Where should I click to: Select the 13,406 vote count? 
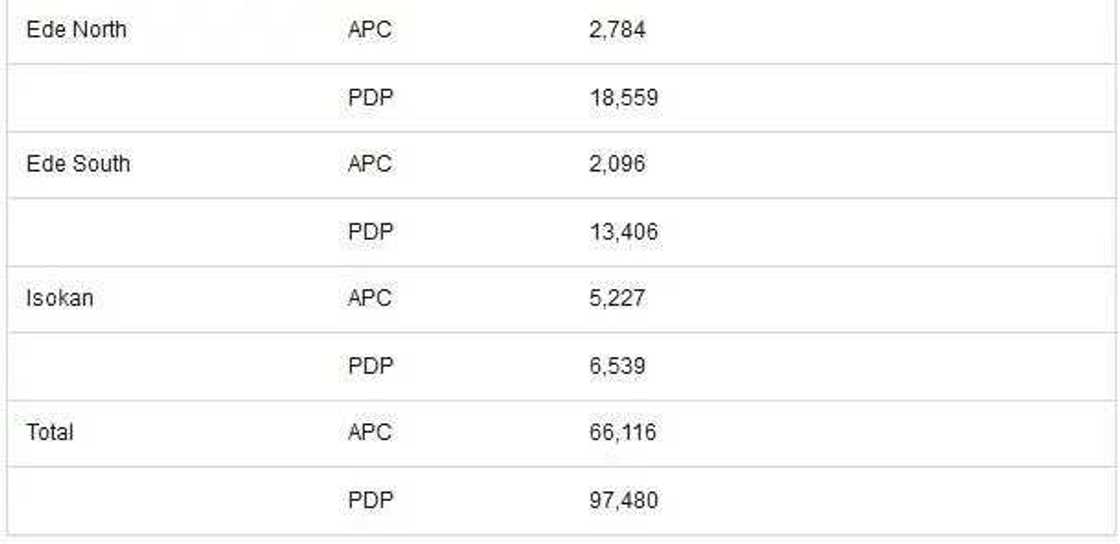[x=624, y=232]
